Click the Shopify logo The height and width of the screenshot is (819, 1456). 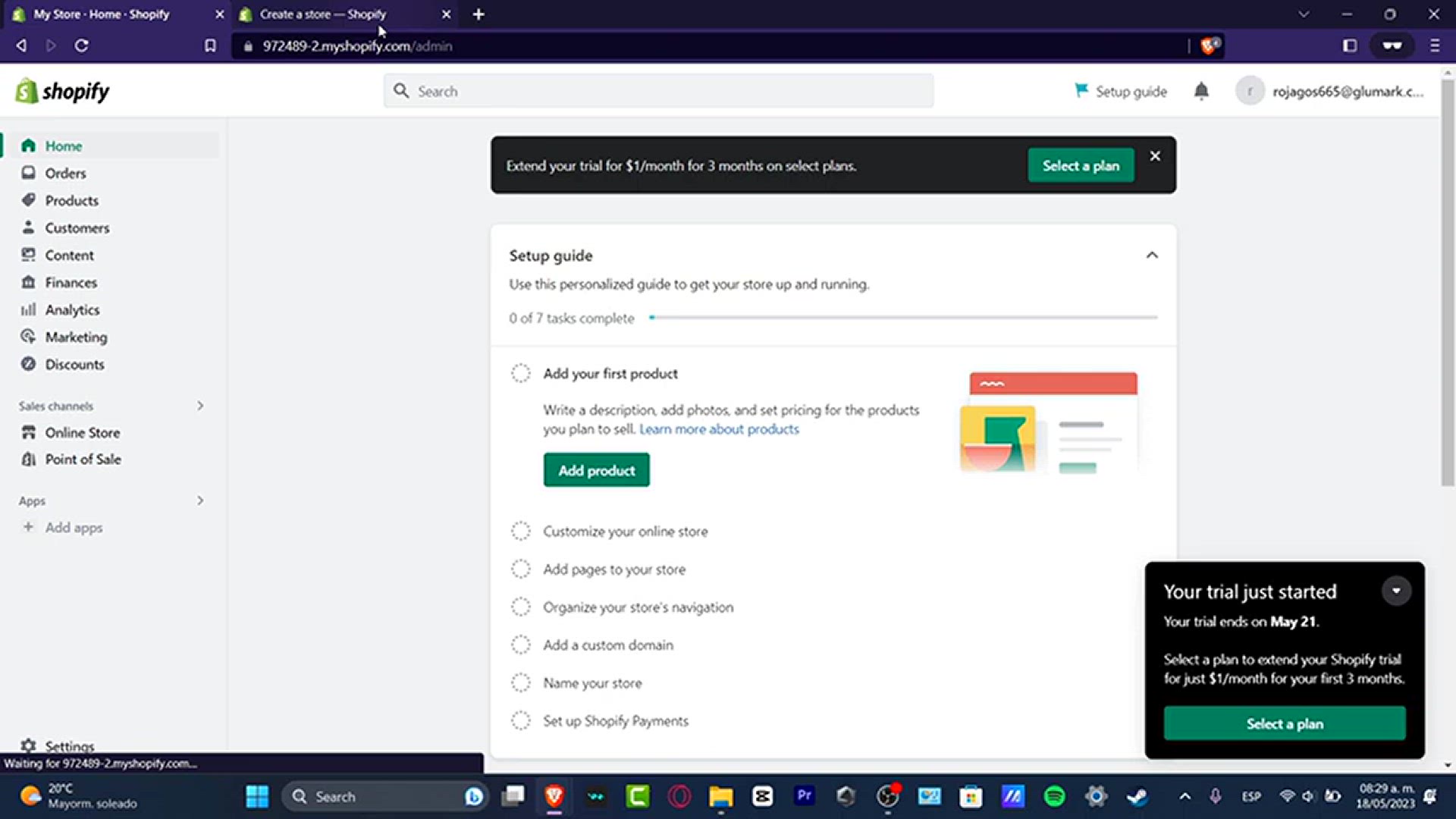[62, 91]
